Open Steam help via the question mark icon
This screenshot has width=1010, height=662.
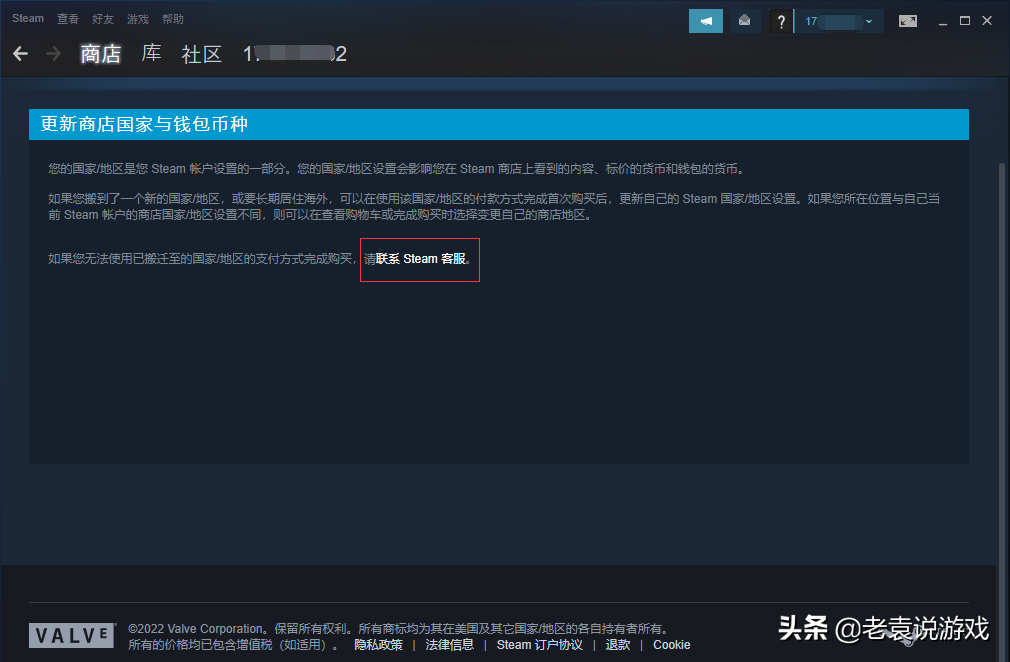pos(780,20)
